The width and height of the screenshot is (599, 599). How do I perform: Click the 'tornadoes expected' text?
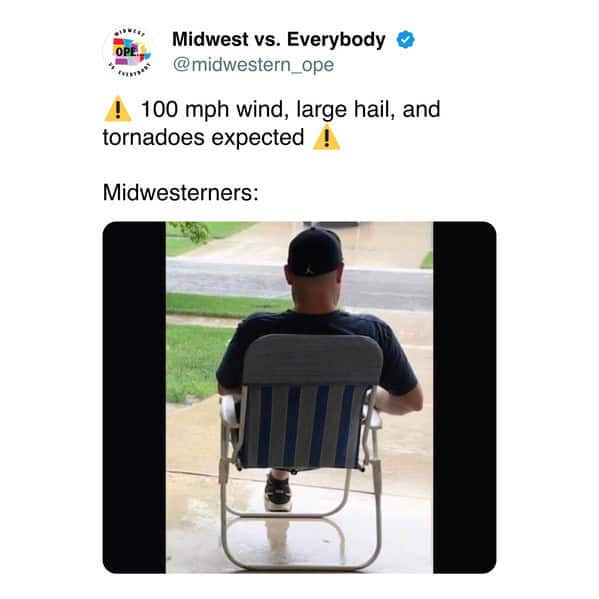[x=203, y=138]
